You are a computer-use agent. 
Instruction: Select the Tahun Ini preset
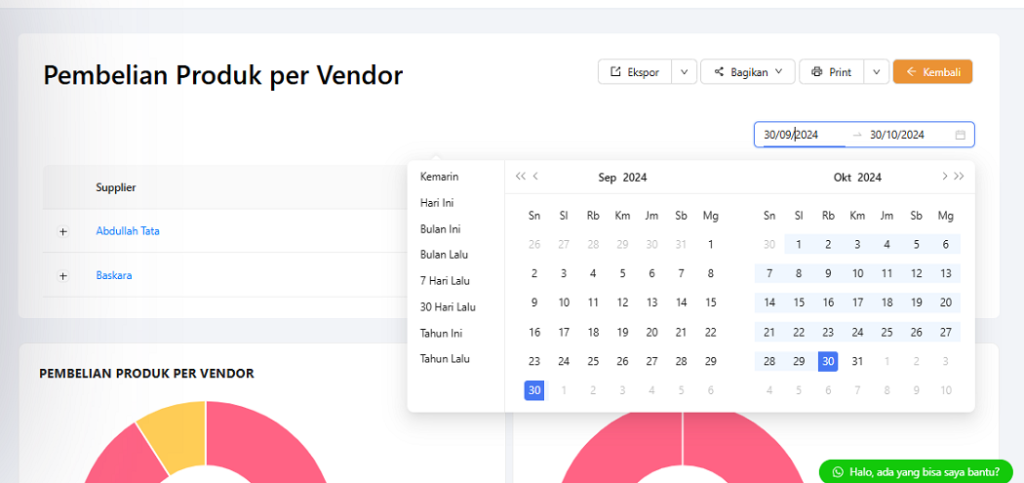click(441, 333)
